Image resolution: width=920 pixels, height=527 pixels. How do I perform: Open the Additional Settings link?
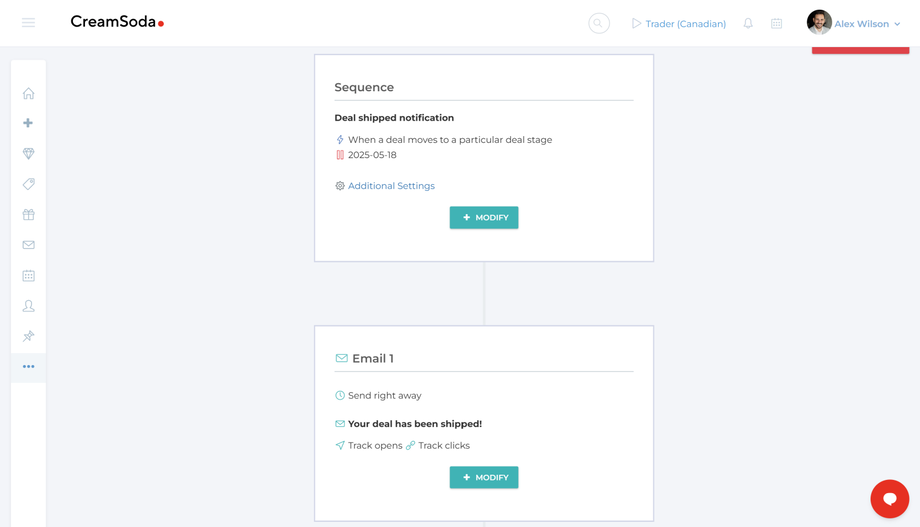point(391,186)
